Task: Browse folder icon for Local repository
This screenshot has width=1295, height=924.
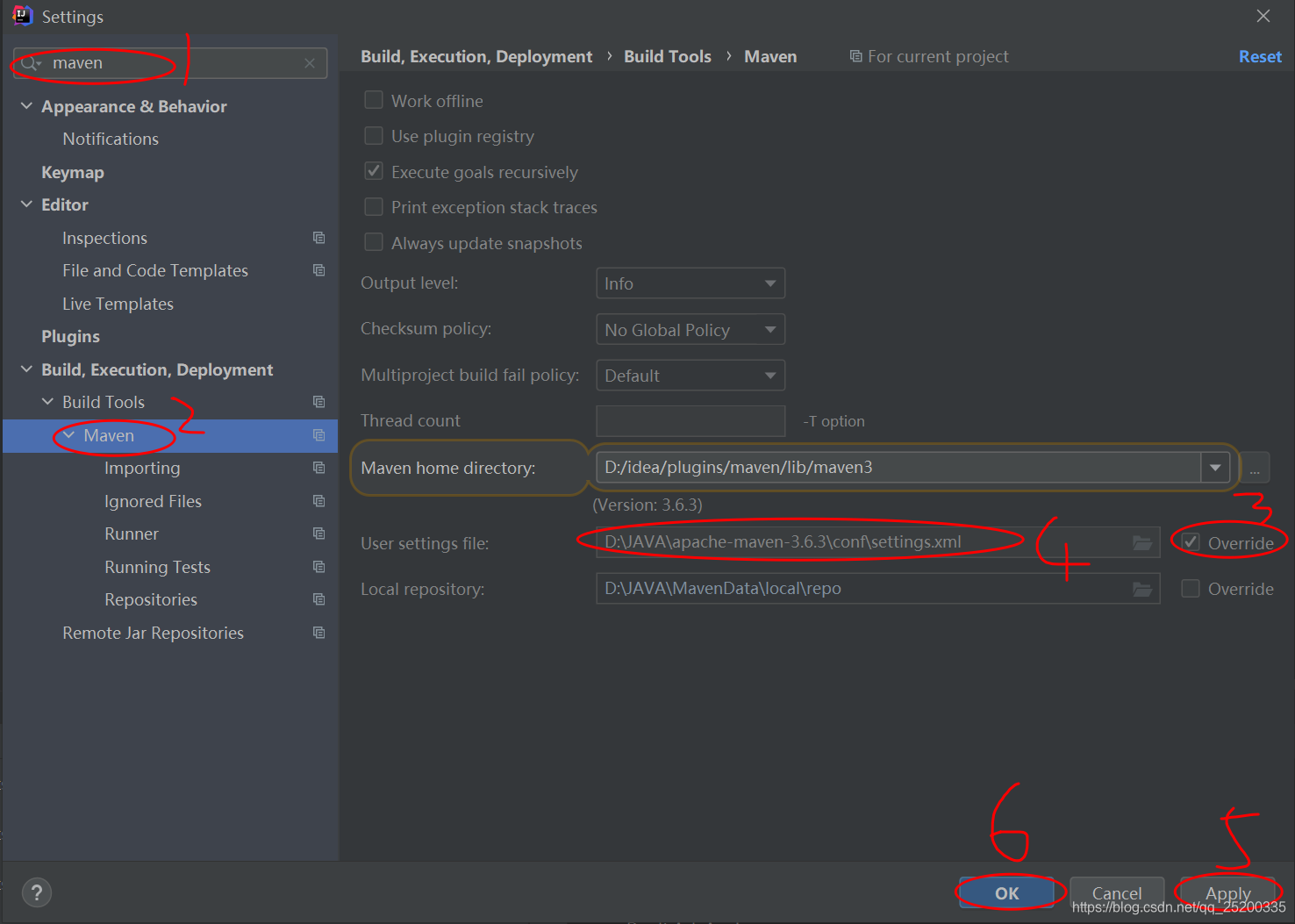Action: [1142, 589]
